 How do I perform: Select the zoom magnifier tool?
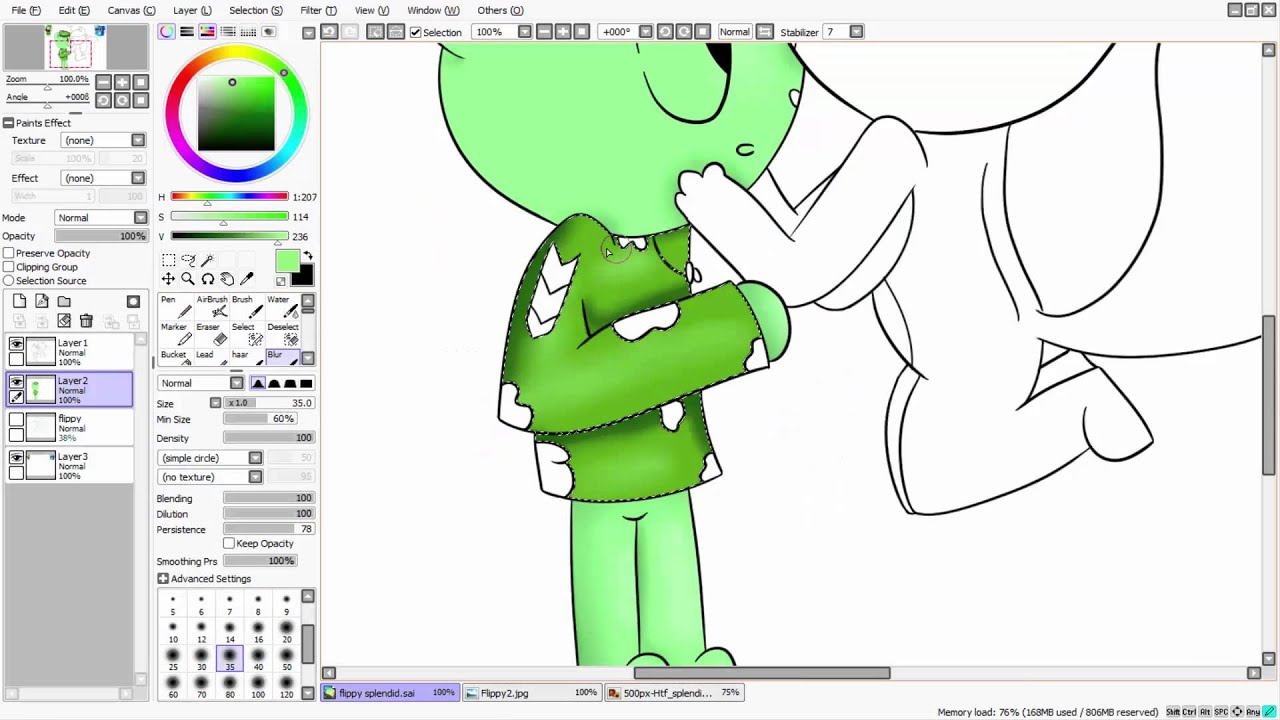click(x=188, y=279)
